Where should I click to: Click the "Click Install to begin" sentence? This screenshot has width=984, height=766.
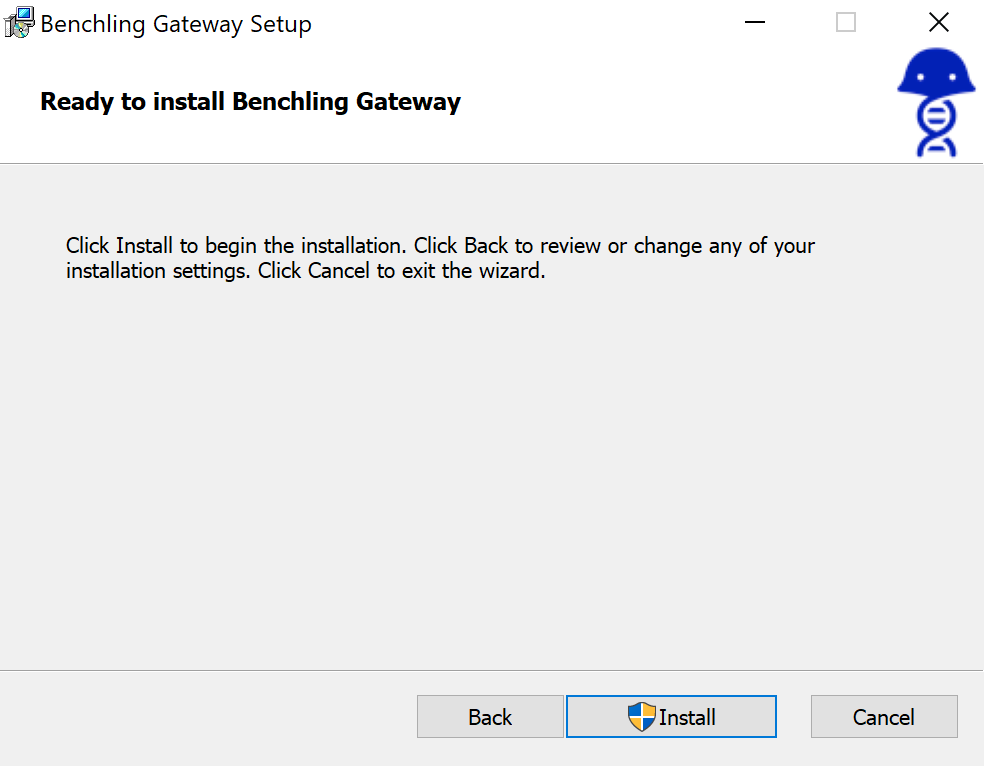point(236,246)
